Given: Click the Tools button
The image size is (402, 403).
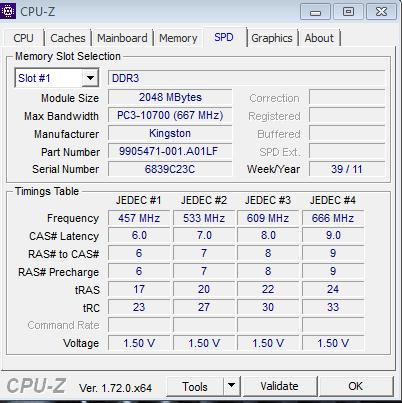Looking at the screenshot, I should (195, 386).
